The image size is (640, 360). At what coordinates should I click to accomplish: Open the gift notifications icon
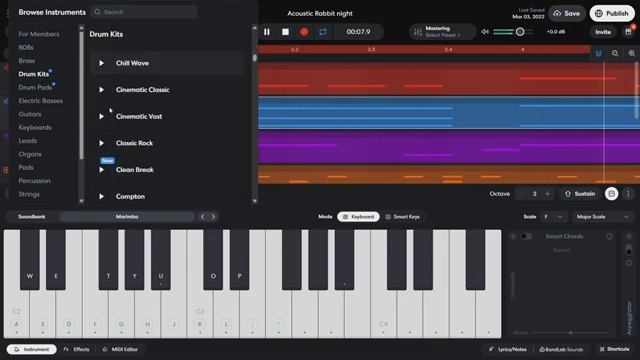pyautogui.click(x=628, y=32)
